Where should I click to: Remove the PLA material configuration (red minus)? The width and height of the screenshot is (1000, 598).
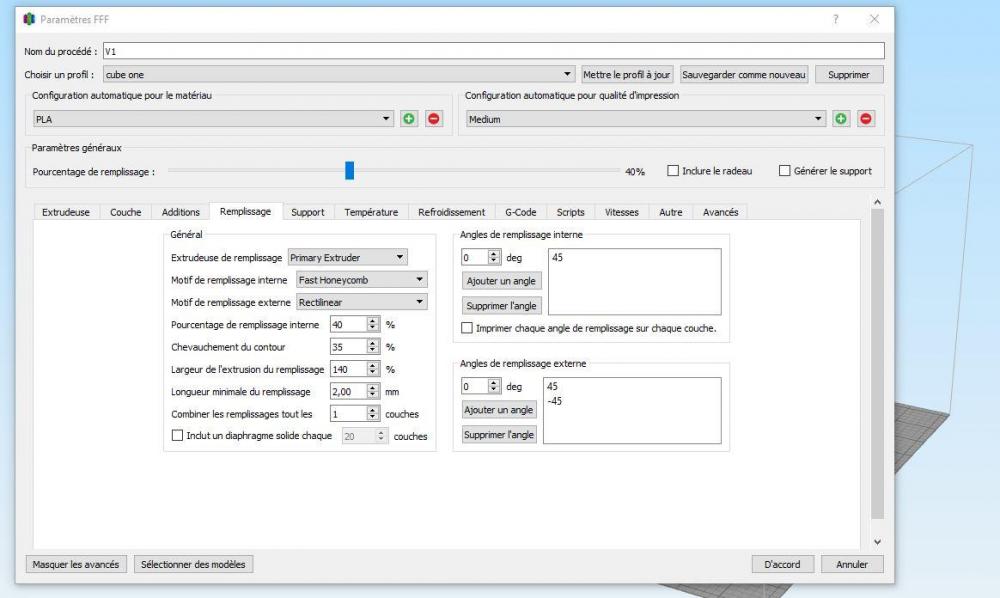(434, 119)
